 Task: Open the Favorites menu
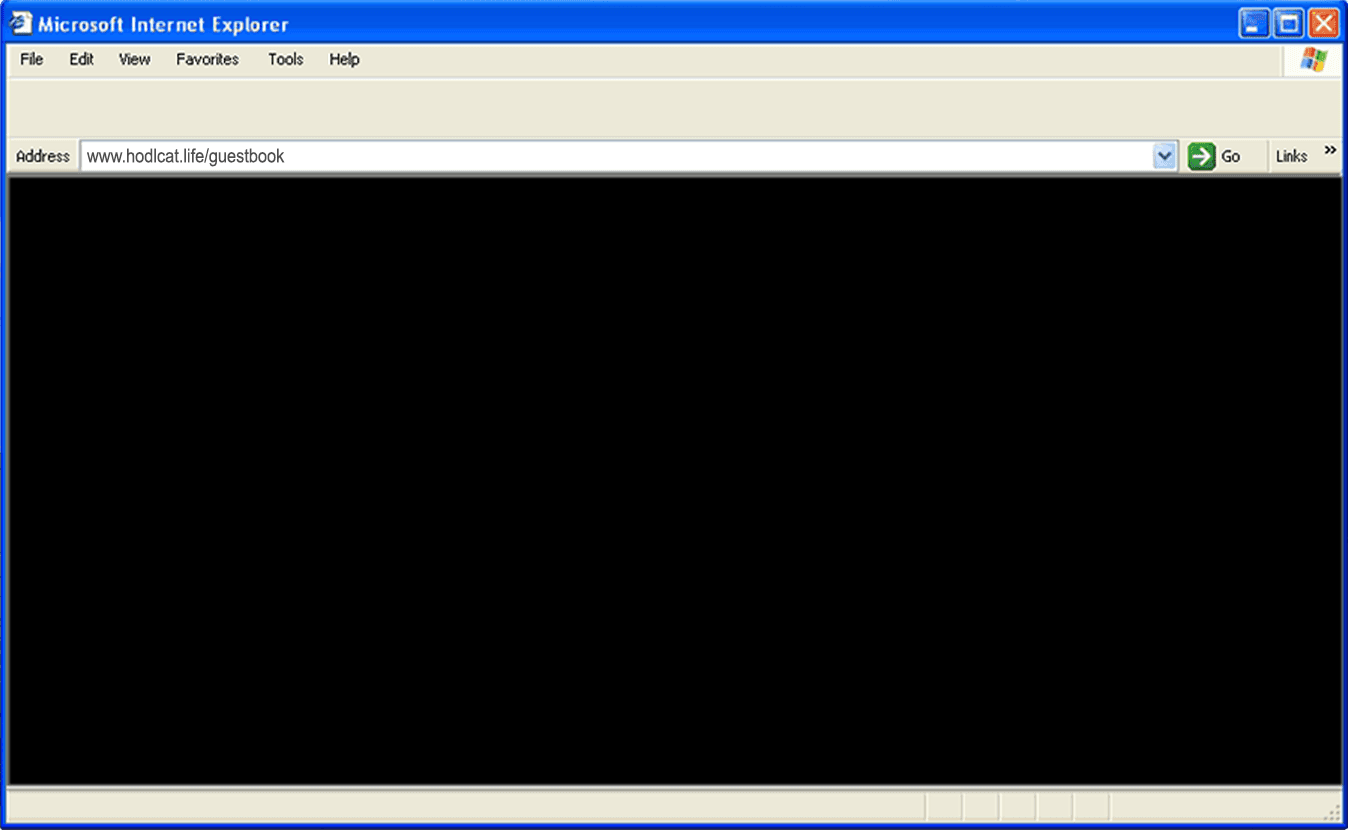pos(207,59)
